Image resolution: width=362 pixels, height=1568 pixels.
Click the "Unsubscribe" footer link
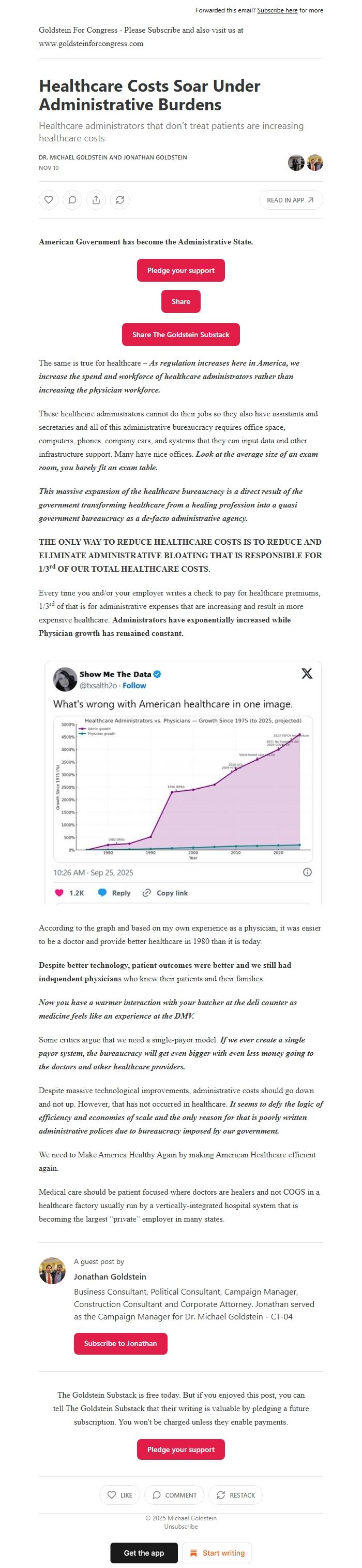[180, 1526]
